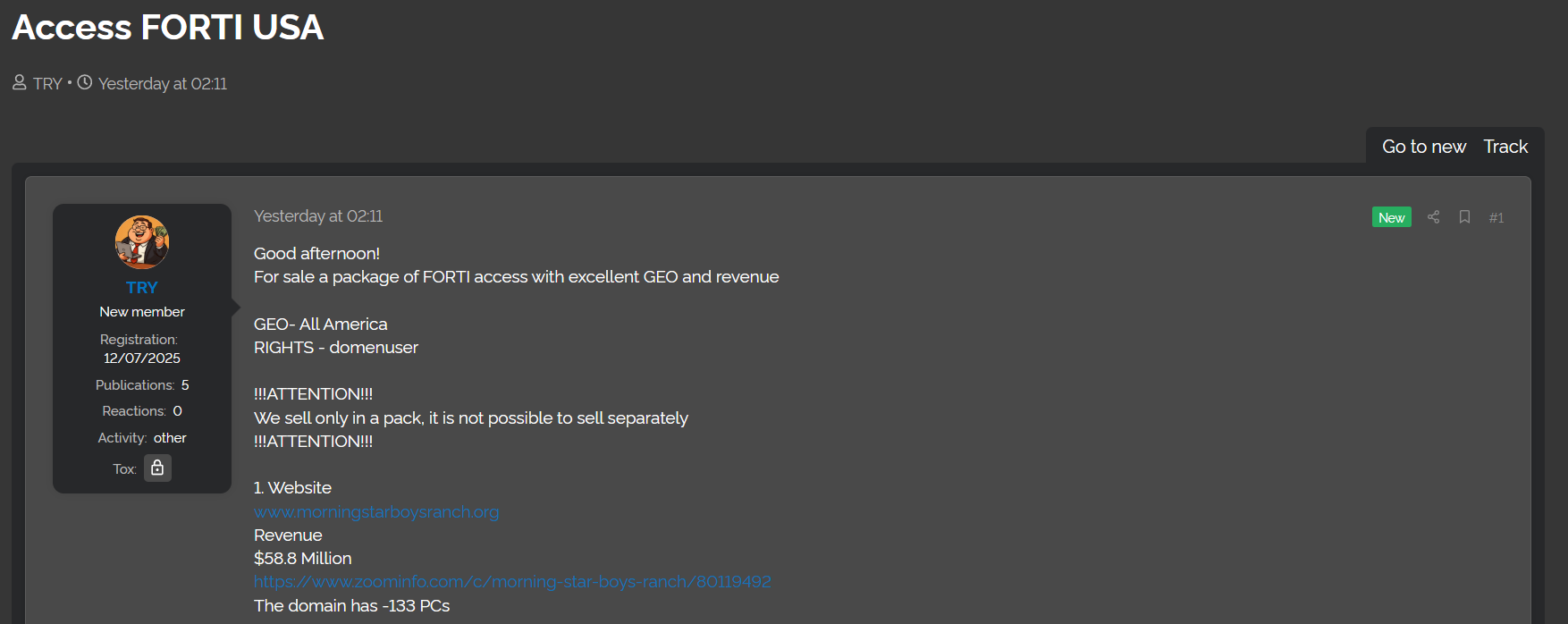Click the user icon beside thread author
The height and width of the screenshot is (624, 1568).
(x=20, y=83)
